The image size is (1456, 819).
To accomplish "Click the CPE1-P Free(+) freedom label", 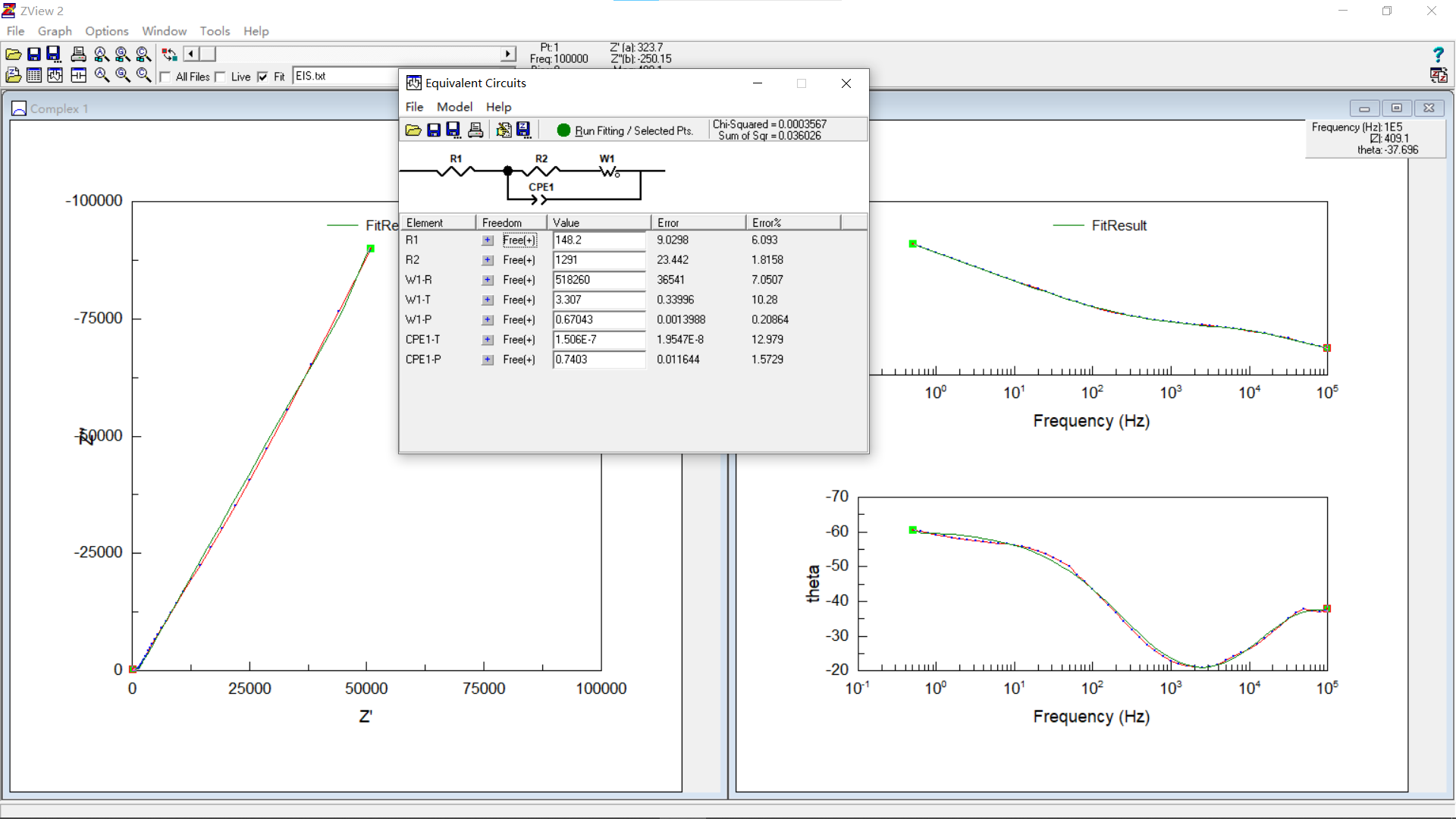I will pyautogui.click(x=519, y=359).
